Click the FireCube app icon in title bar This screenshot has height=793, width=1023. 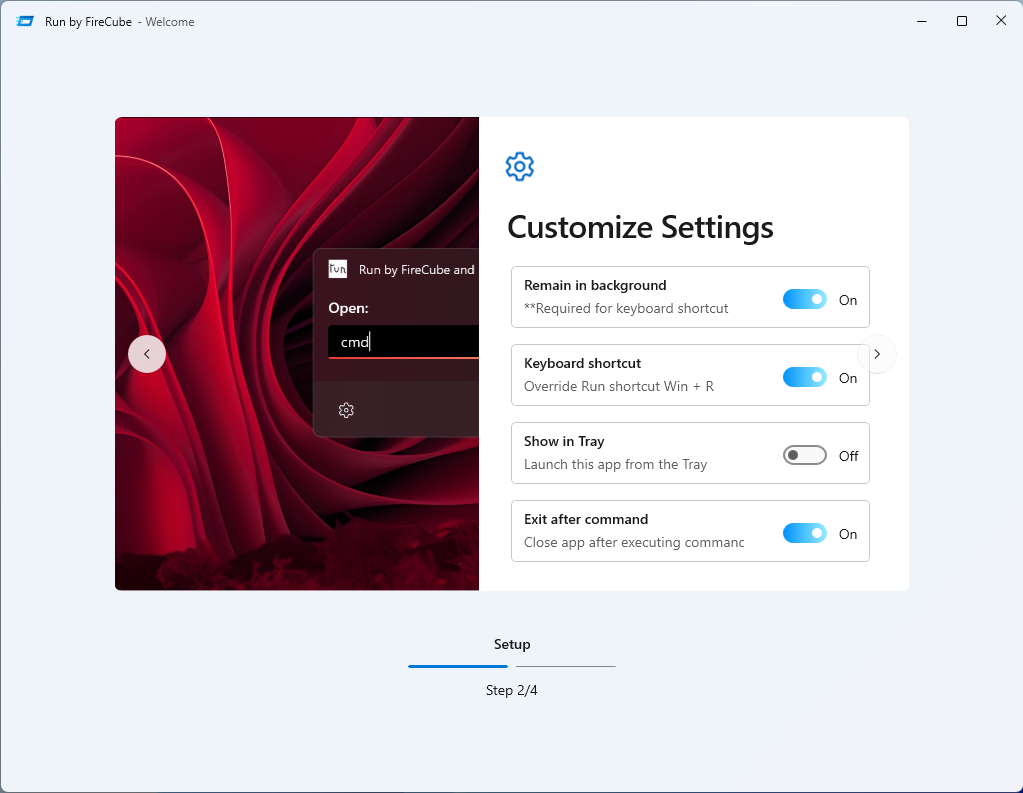pos(25,22)
